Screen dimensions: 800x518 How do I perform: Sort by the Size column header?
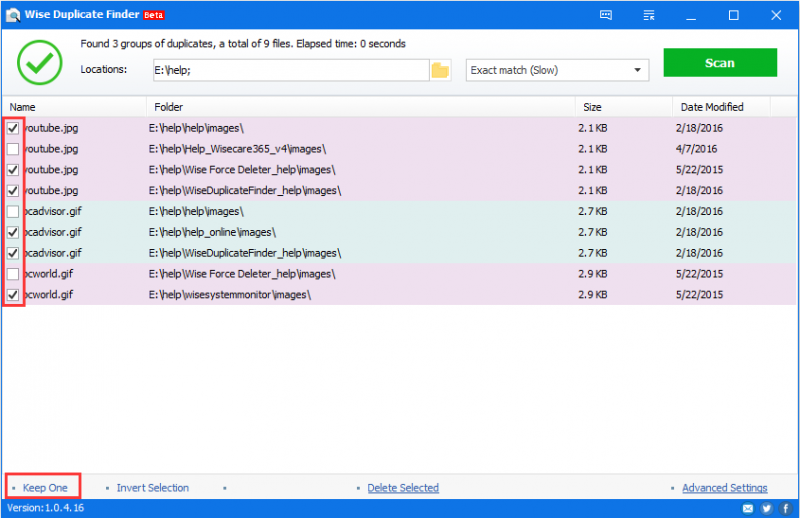624,107
